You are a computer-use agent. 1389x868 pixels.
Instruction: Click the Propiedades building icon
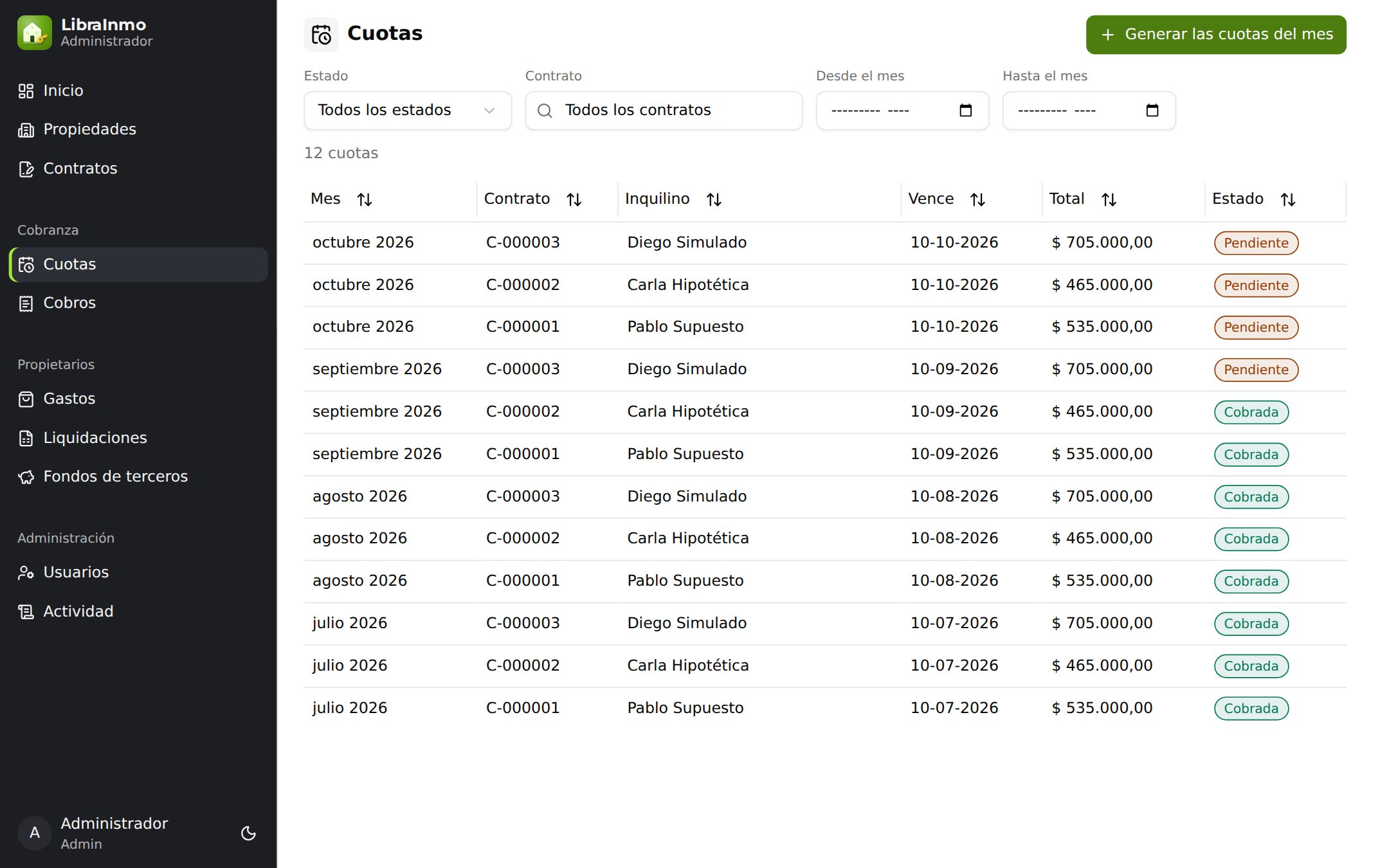pyautogui.click(x=26, y=130)
